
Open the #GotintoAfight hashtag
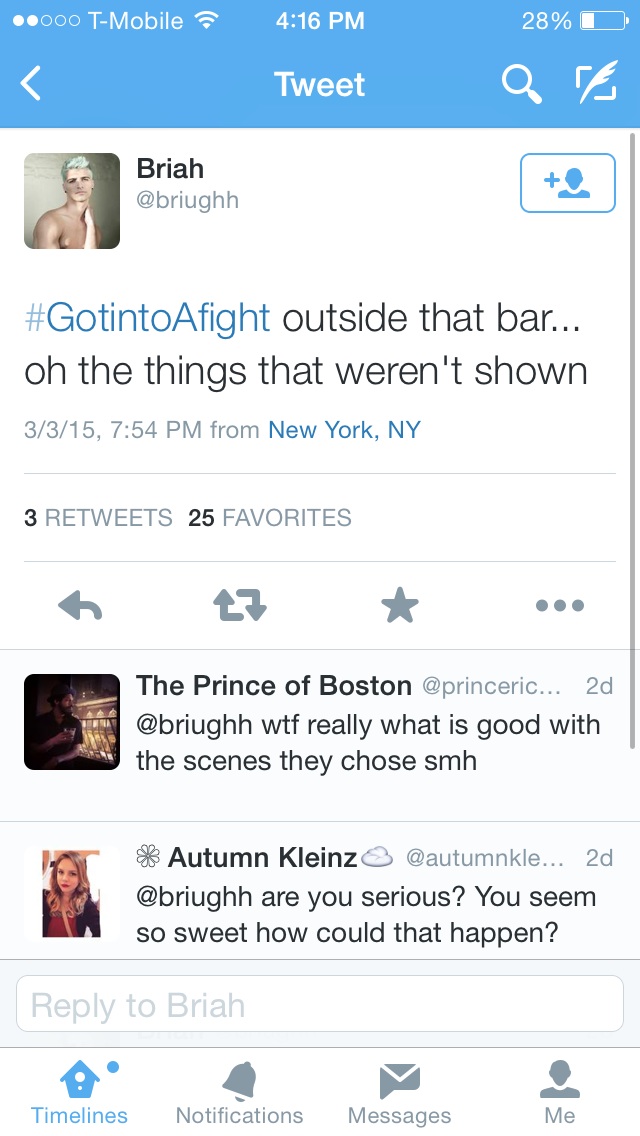[147, 318]
